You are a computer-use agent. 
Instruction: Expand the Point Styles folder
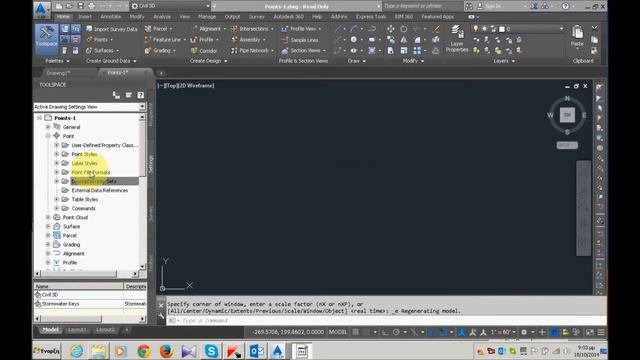coord(57,154)
